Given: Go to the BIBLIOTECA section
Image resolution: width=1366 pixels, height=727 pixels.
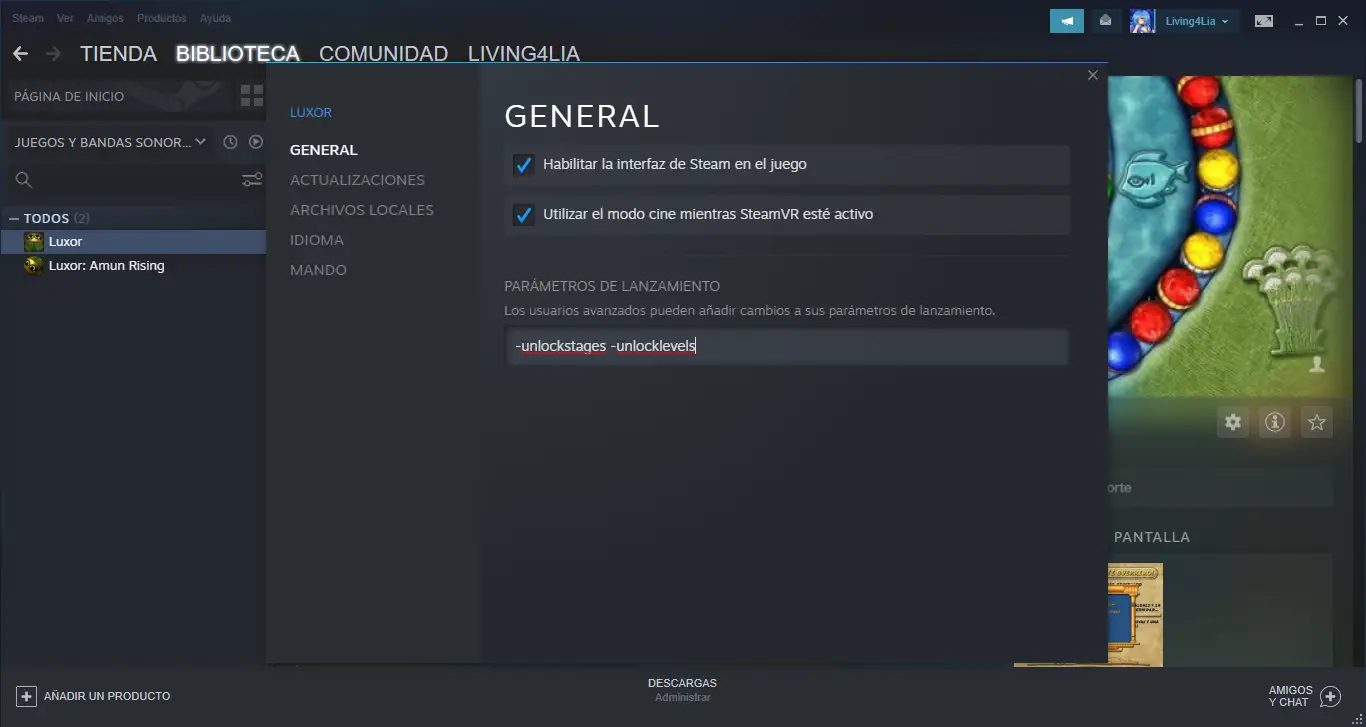Looking at the screenshot, I should tap(238, 54).
